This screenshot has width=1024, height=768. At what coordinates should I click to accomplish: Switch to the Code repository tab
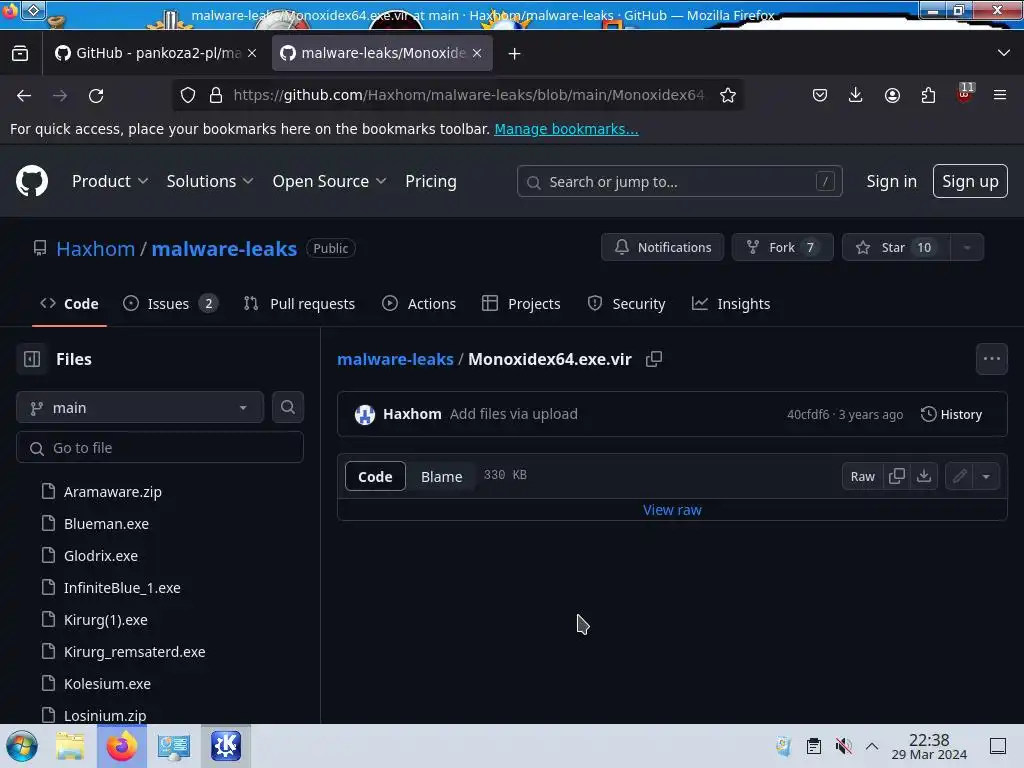[x=69, y=304]
